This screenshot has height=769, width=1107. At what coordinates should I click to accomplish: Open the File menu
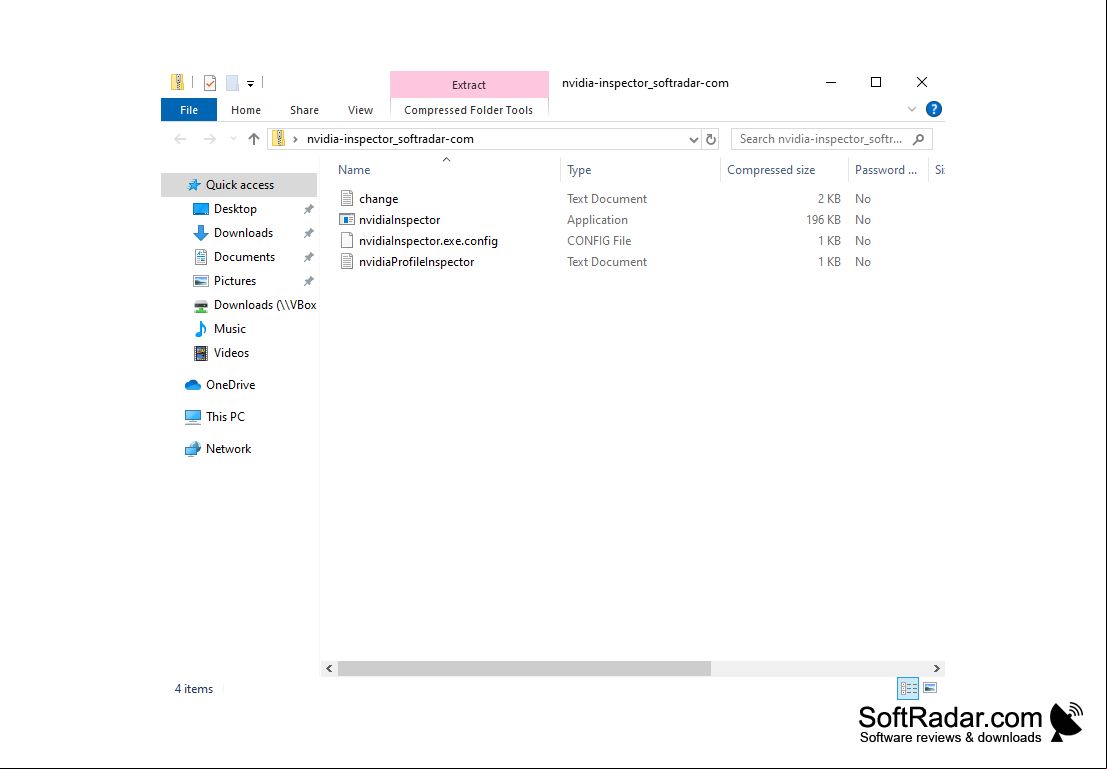click(x=189, y=110)
